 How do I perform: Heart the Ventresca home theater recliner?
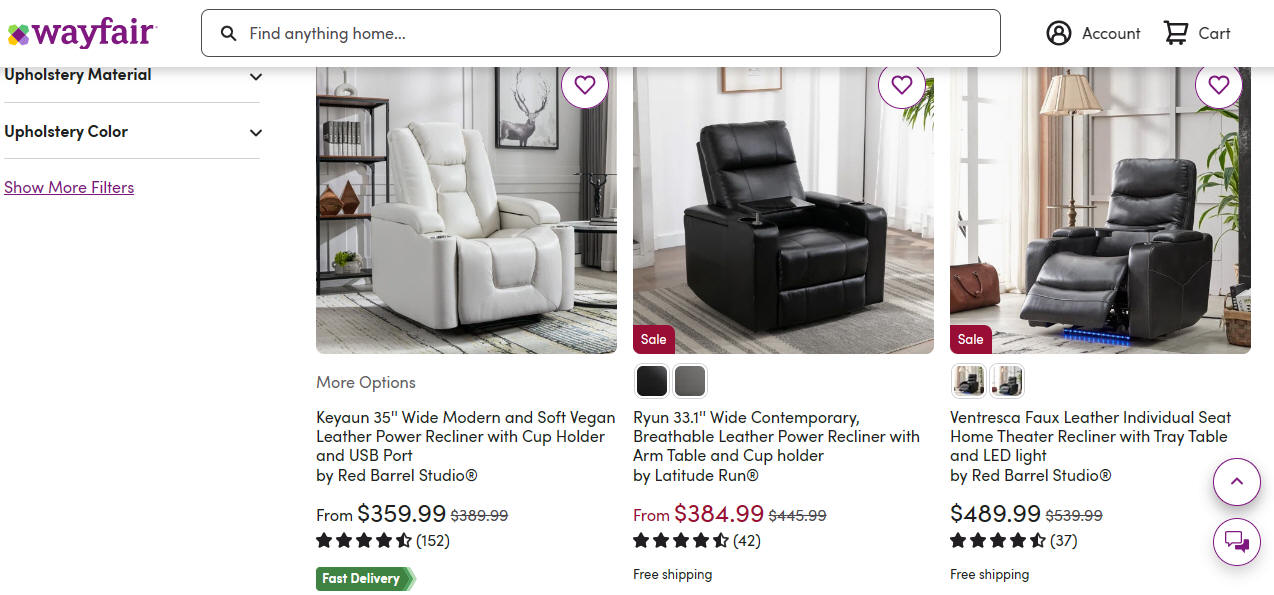[x=1219, y=85]
